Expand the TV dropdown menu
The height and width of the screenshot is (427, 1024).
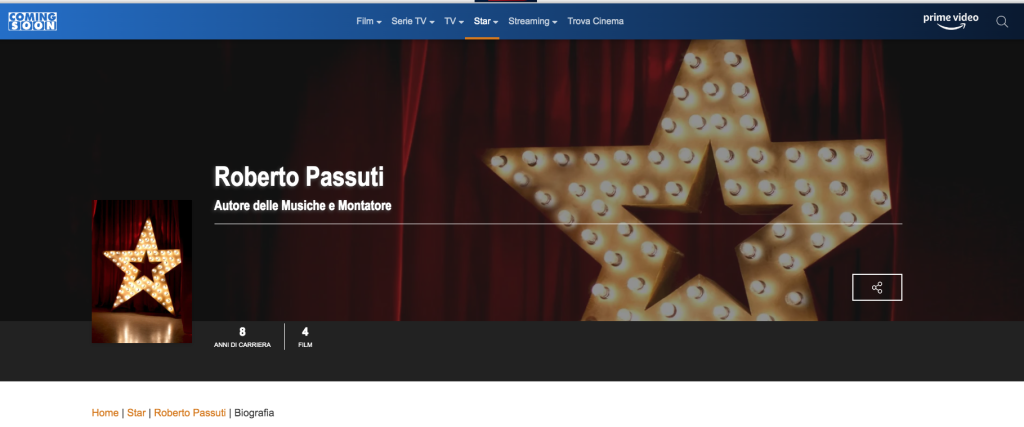coord(454,21)
